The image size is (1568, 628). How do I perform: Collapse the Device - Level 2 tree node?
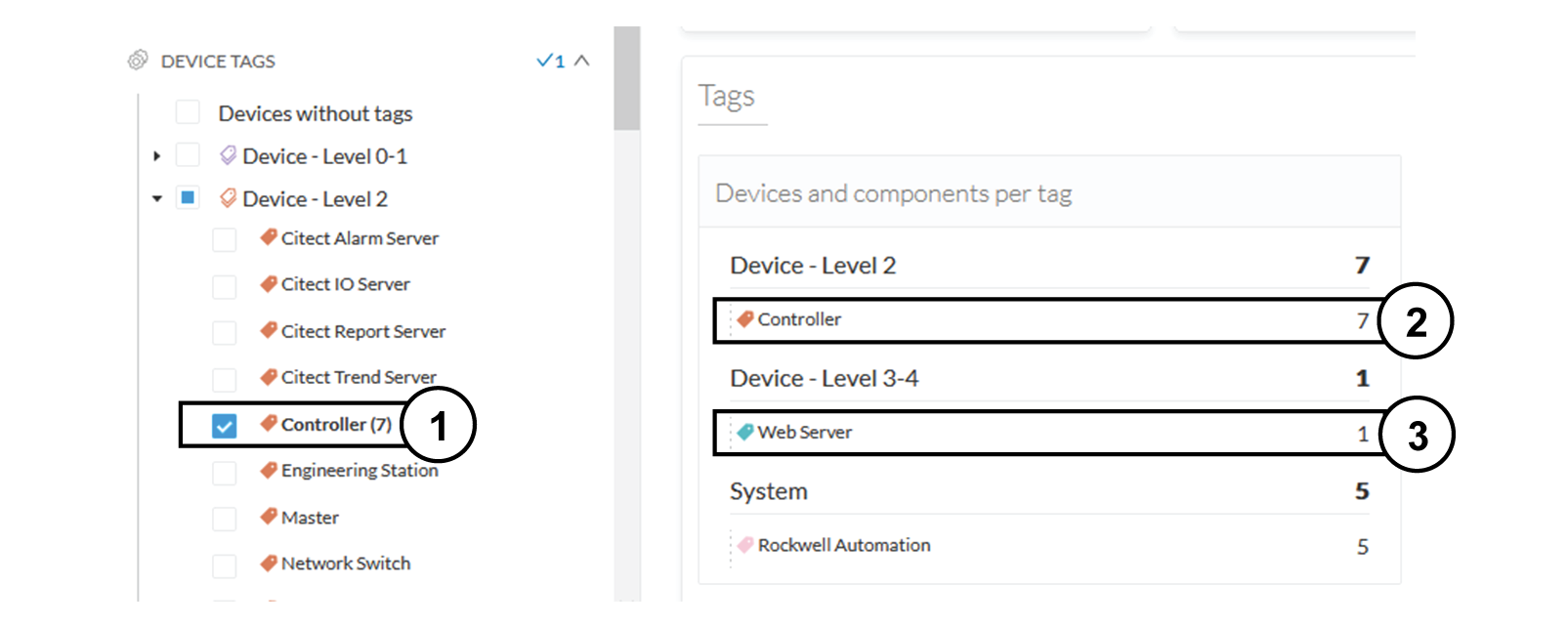point(157,198)
